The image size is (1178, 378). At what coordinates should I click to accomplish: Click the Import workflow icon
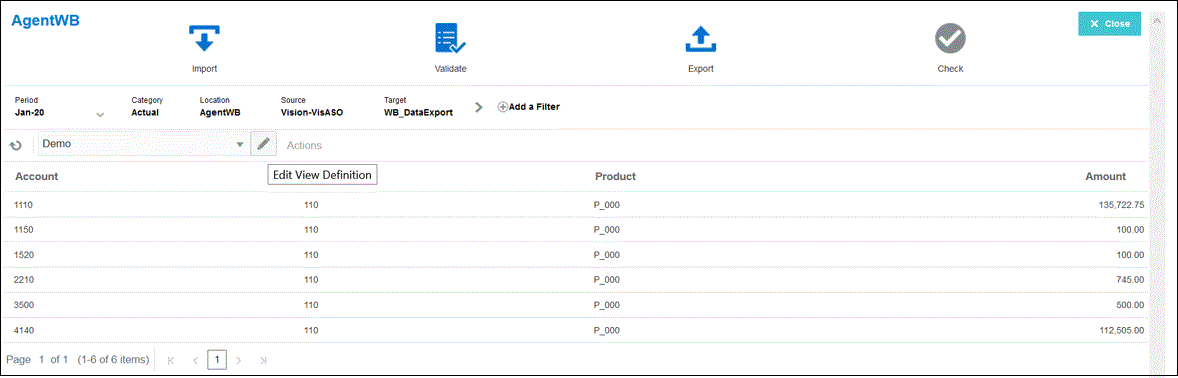204,39
